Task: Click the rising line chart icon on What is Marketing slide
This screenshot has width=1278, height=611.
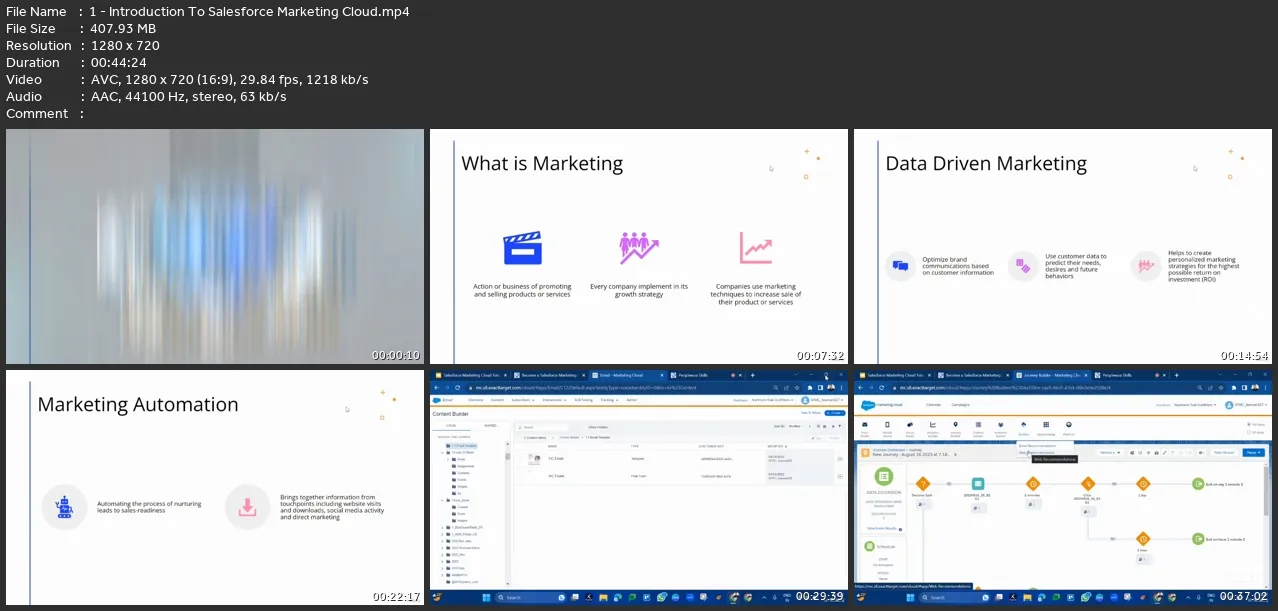Action: click(x=756, y=247)
